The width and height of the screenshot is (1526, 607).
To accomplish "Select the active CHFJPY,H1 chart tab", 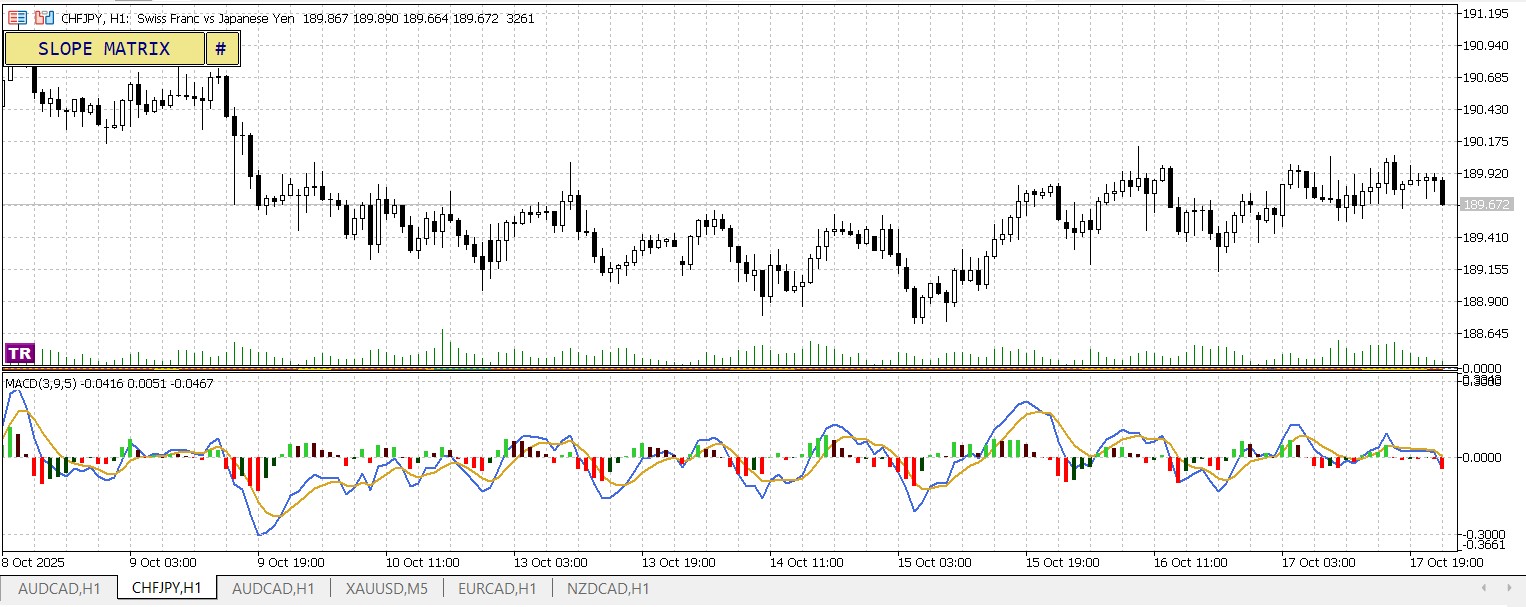I will pyautogui.click(x=168, y=589).
